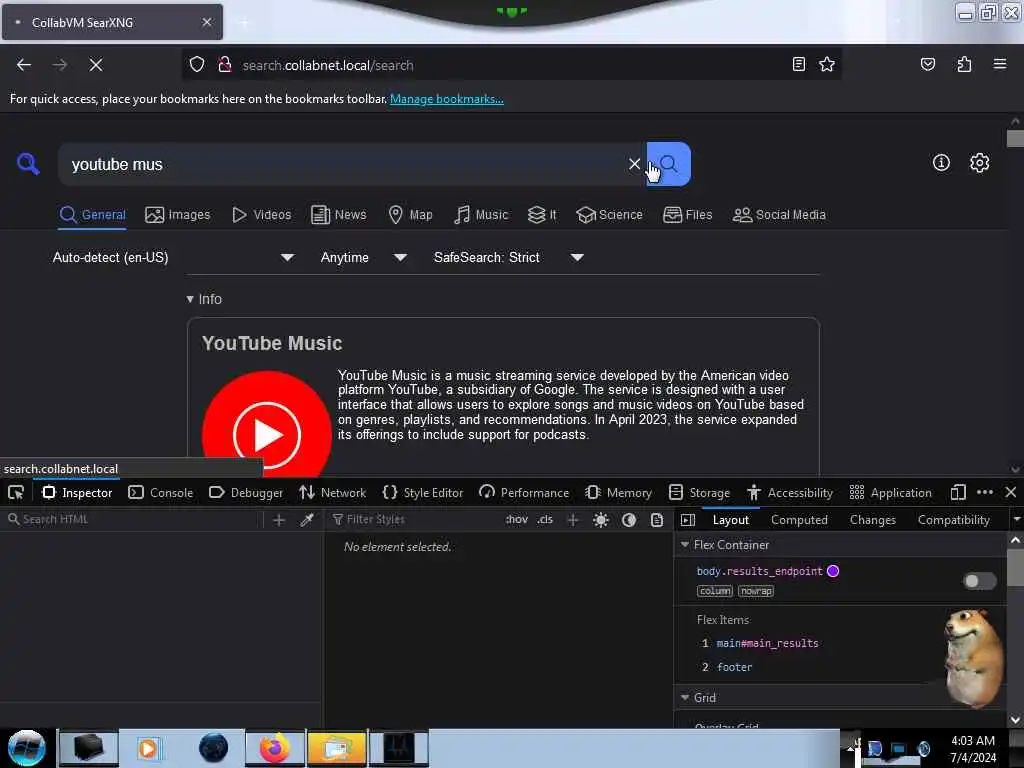Toggle flexbox overlay for body.results_endpoint

[979, 581]
